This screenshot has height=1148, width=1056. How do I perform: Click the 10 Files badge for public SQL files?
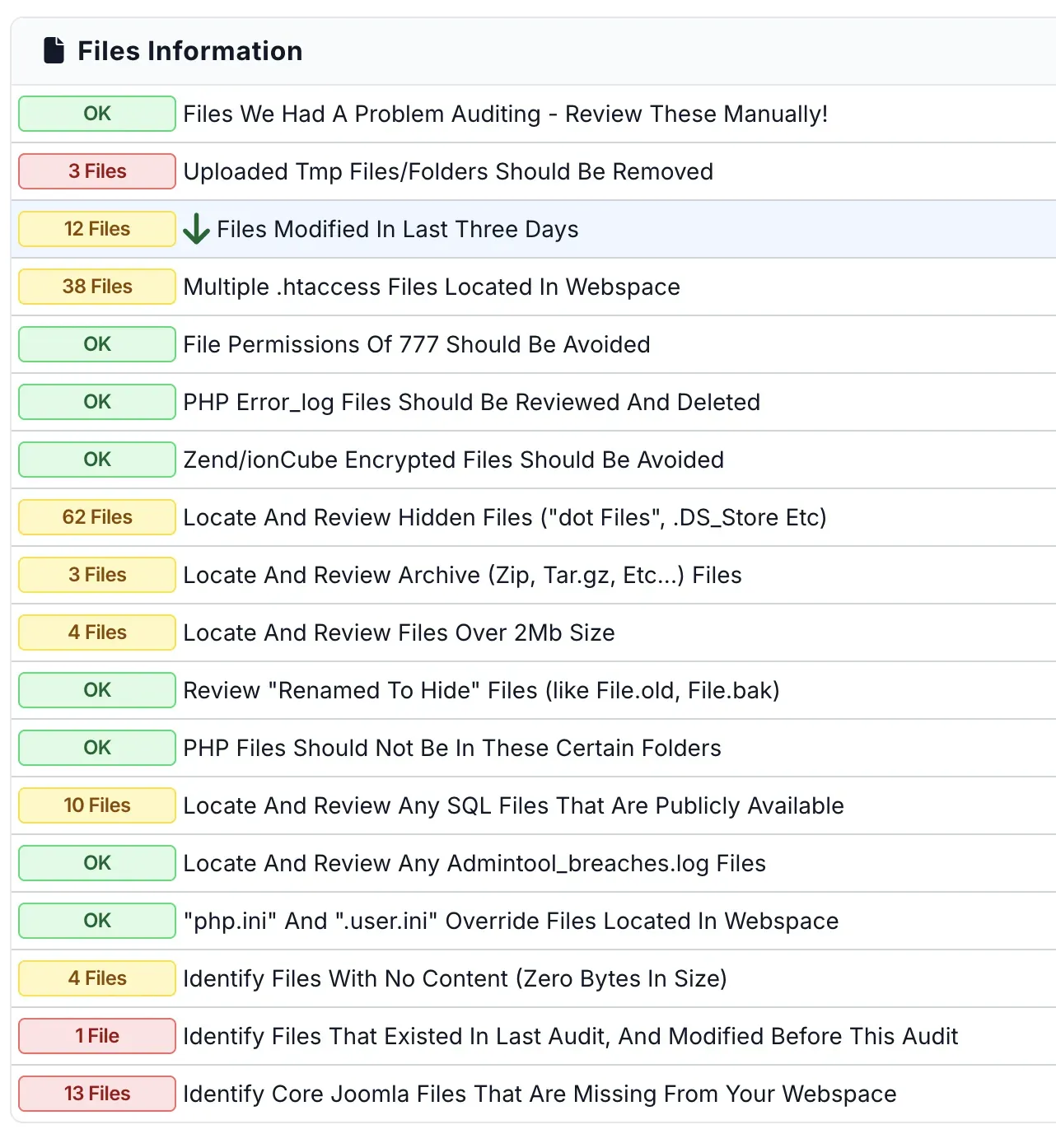tap(96, 805)
